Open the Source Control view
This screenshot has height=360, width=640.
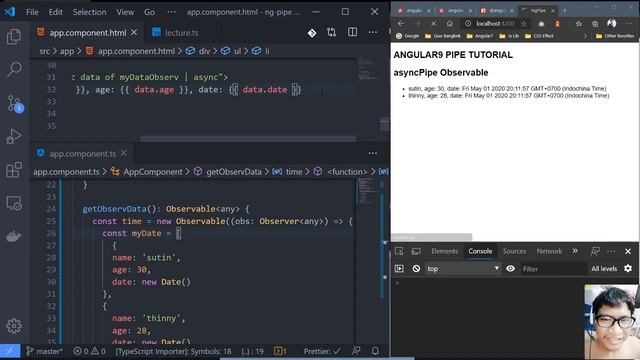tap(15, 104)
